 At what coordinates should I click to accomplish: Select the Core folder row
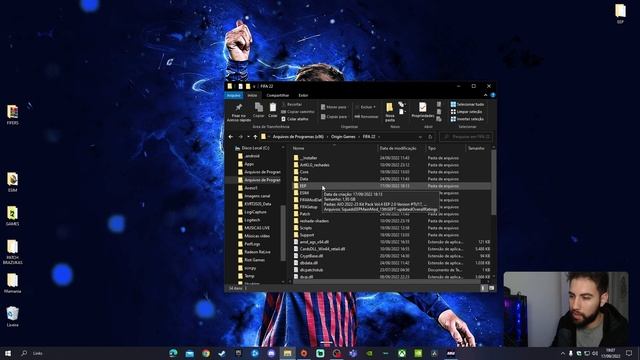pyautogui.click(x=391, y=172)
